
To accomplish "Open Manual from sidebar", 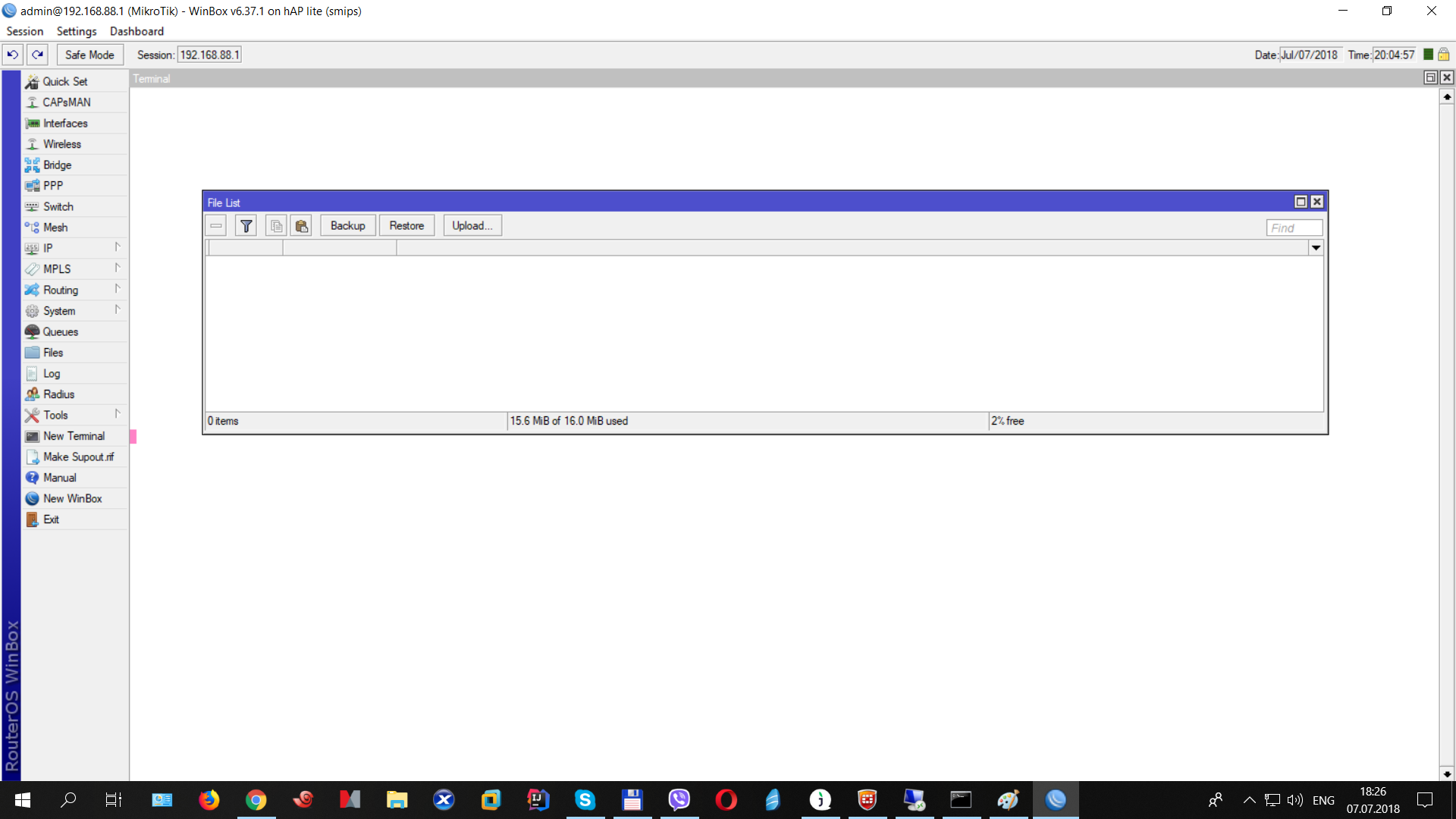I will click(x=75, y=478).
